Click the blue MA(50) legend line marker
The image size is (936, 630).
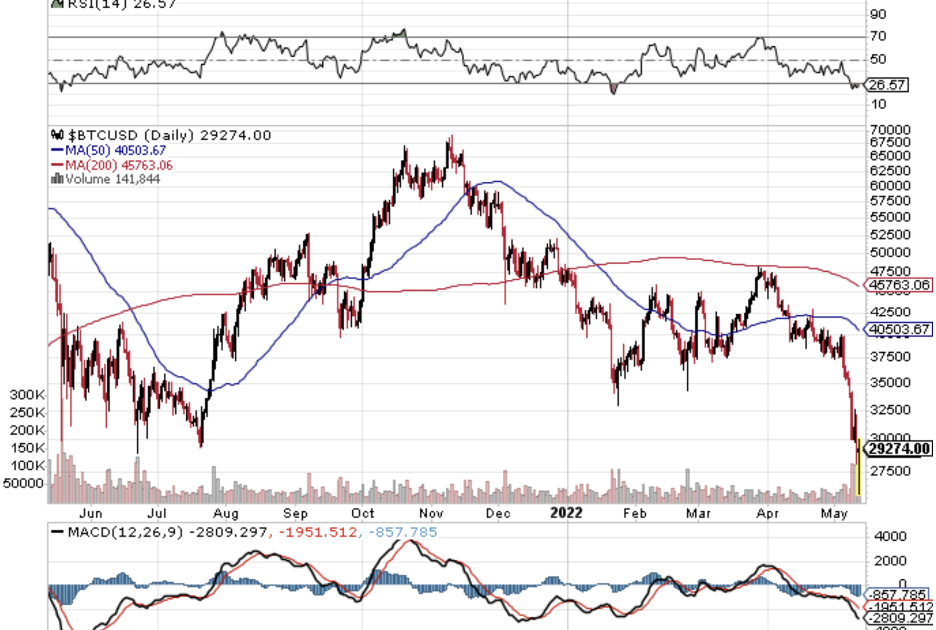tap(57, 150)
